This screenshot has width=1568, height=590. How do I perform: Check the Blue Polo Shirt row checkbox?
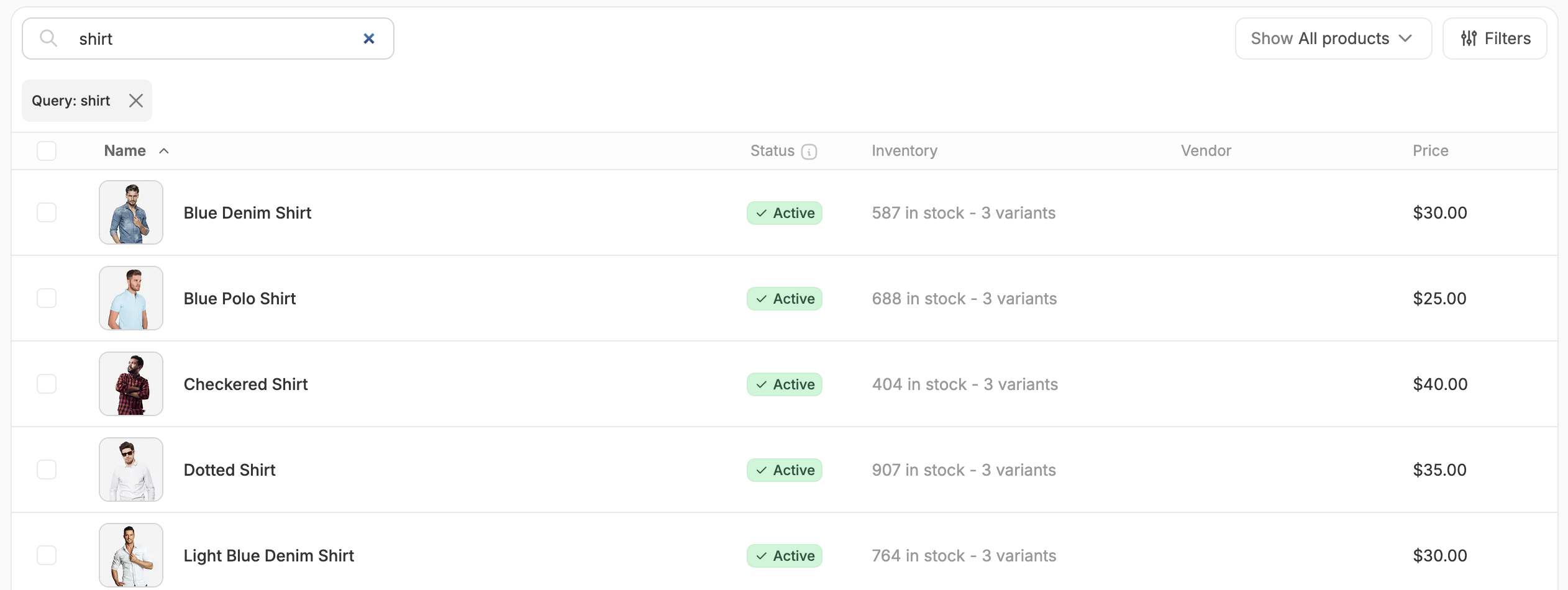(x=47, y=298)
